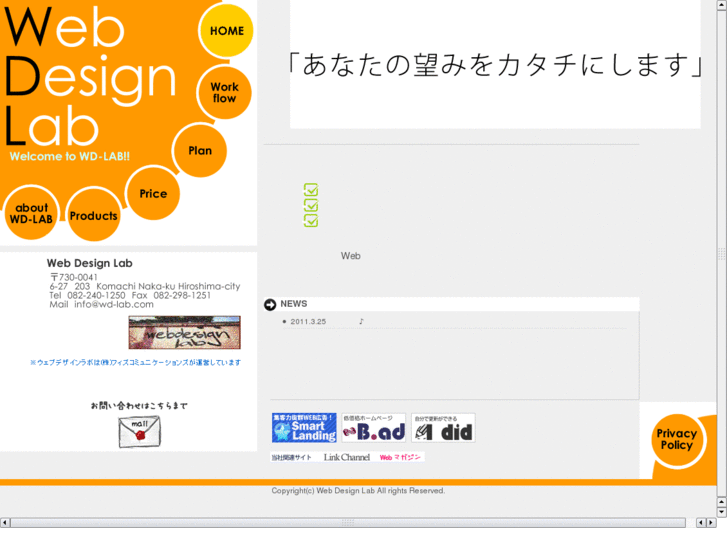Click the Privacy Policy circle button
Image resolution: width=727 pixels, height=545 pixels.
pos(676,439)
